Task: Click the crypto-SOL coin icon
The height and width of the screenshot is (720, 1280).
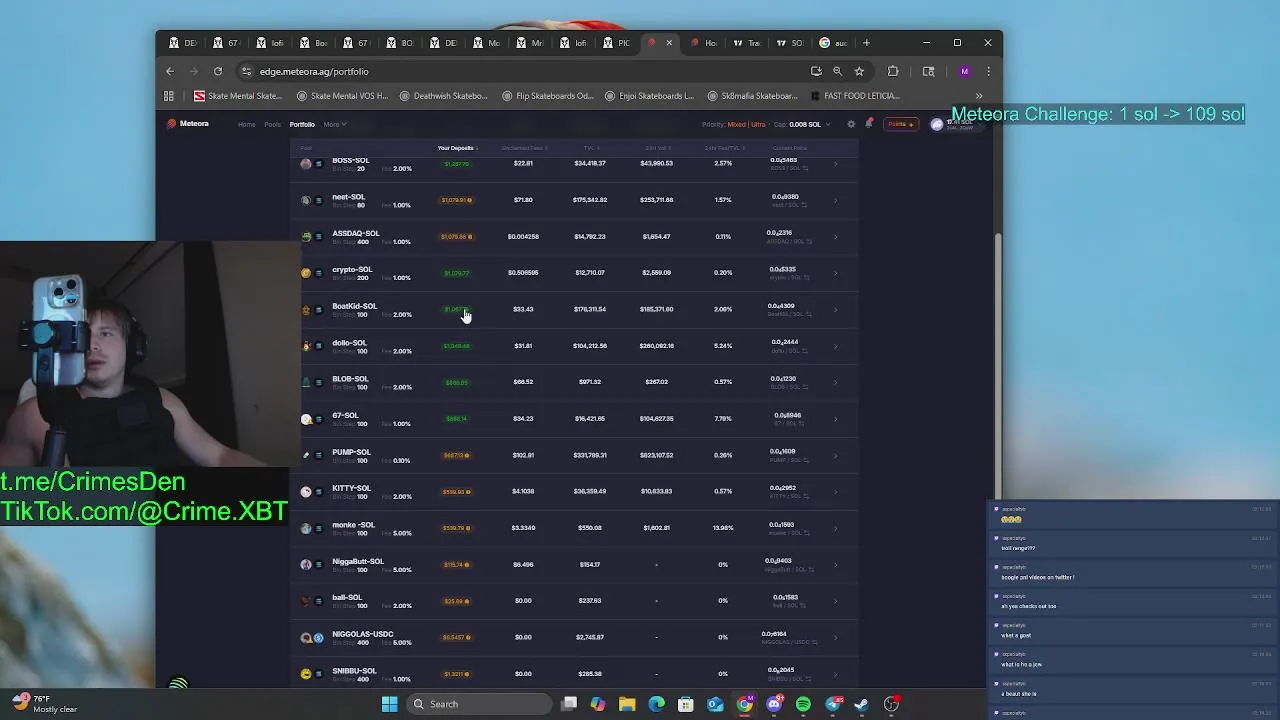Action: [306, 273]
